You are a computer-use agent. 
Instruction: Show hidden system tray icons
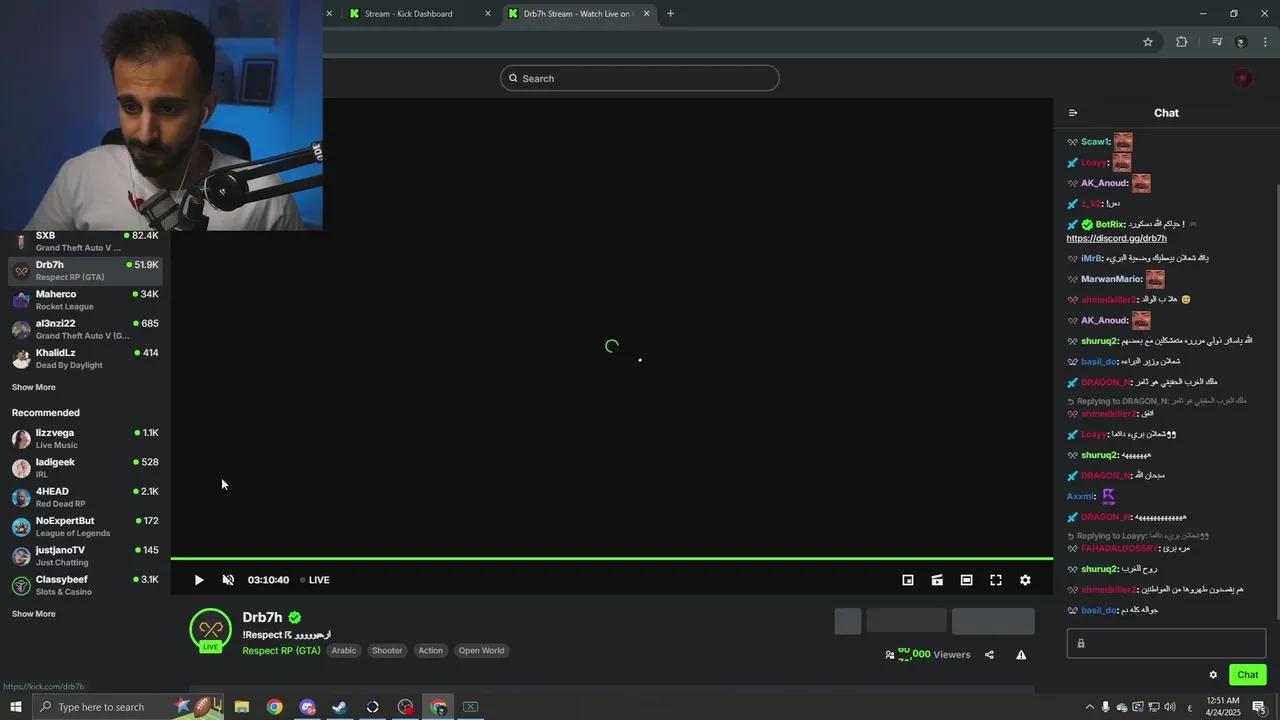(1090, 707)
